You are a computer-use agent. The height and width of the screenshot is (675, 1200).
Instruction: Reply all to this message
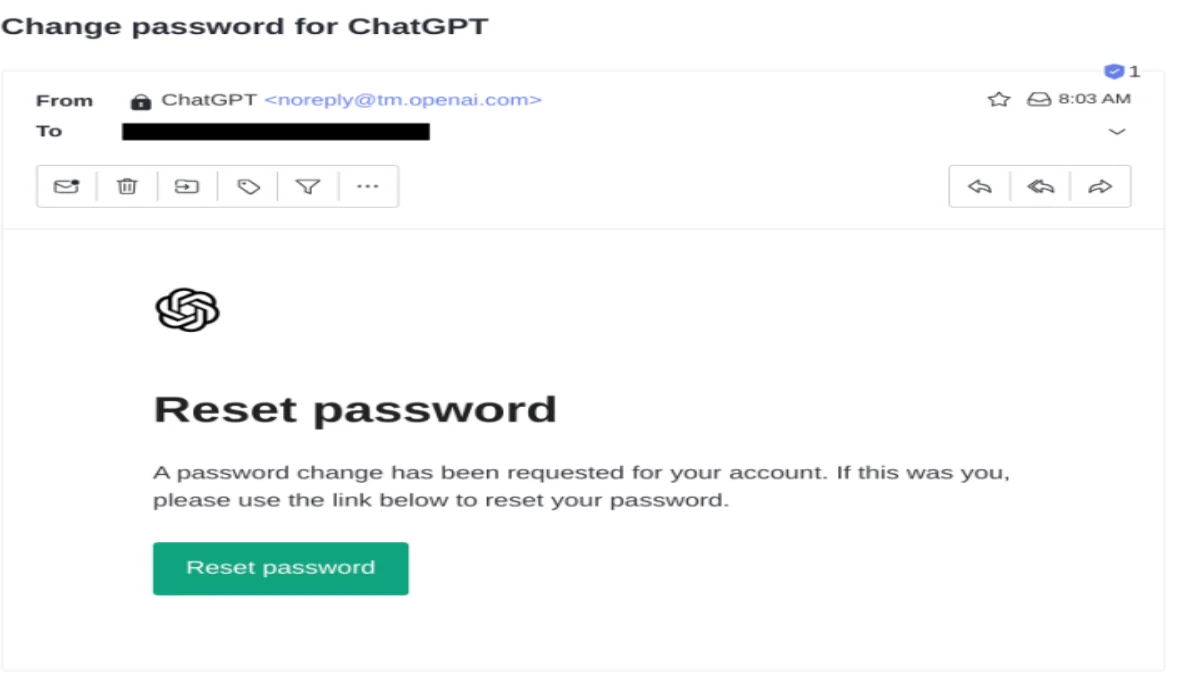click(x=1040, y=186)
